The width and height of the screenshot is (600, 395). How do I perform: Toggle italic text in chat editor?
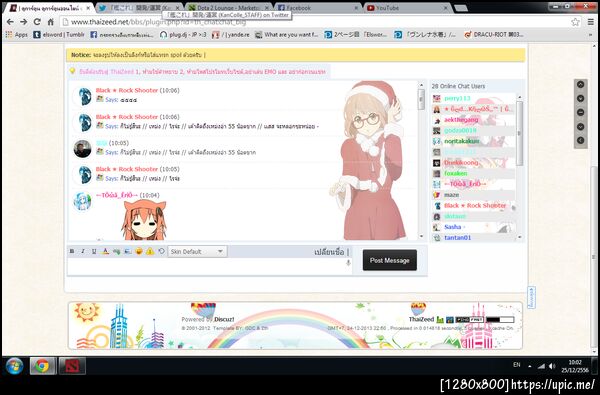coord(83,251)
